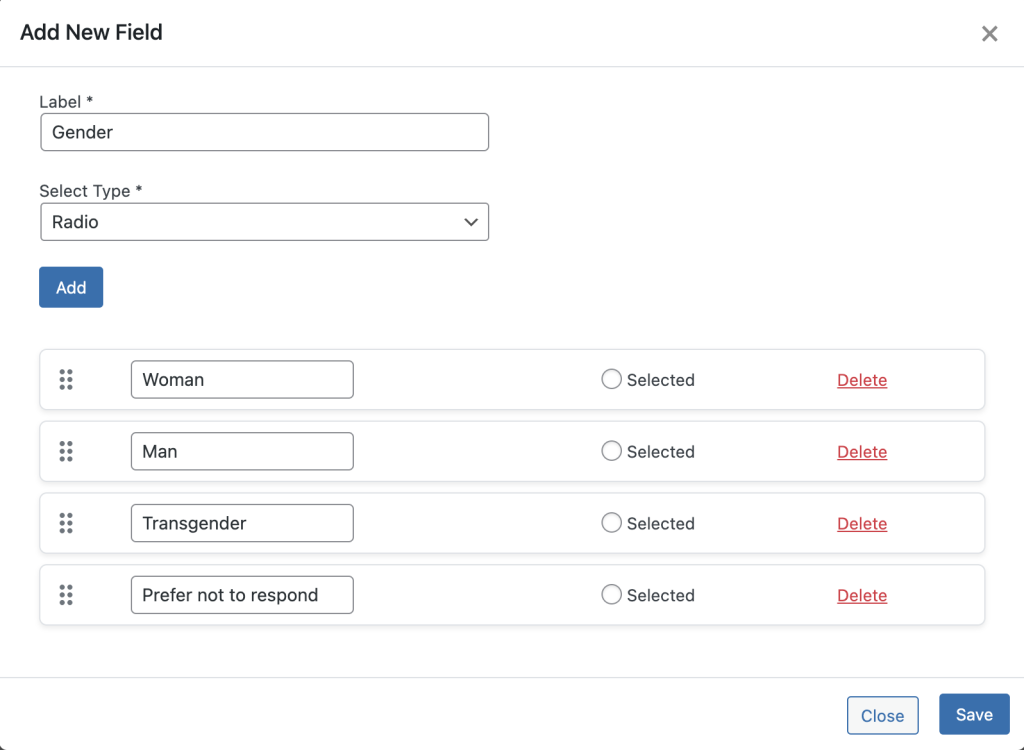Set Transgender as selected option

click(611, 523)
